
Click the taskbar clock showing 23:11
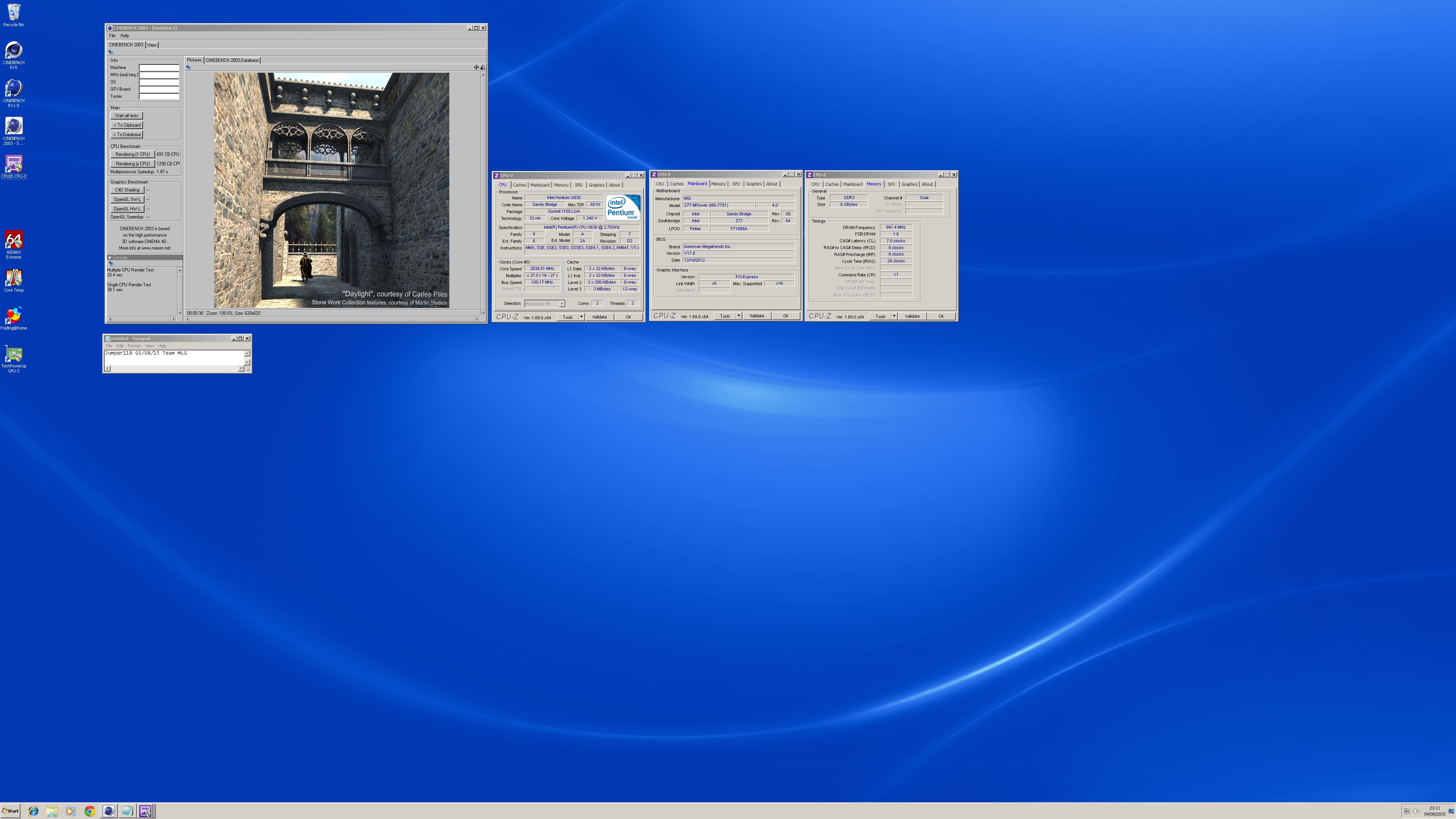[x=1434, y=811]
